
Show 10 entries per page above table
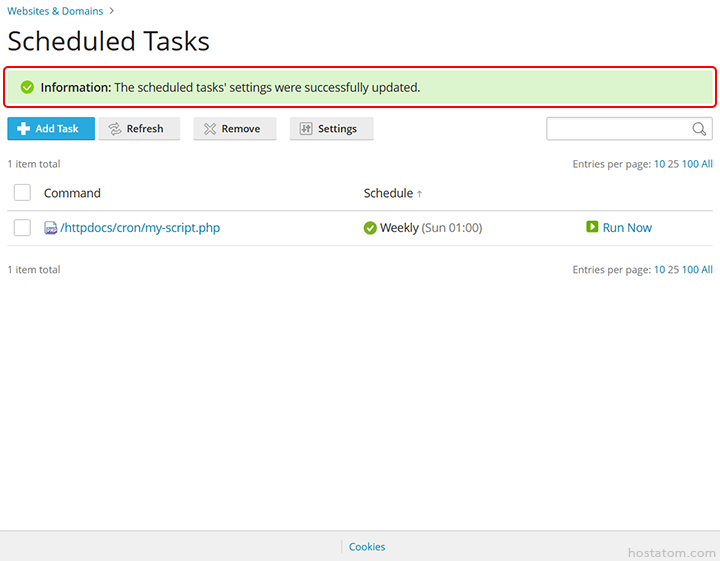tap(659, 164)
